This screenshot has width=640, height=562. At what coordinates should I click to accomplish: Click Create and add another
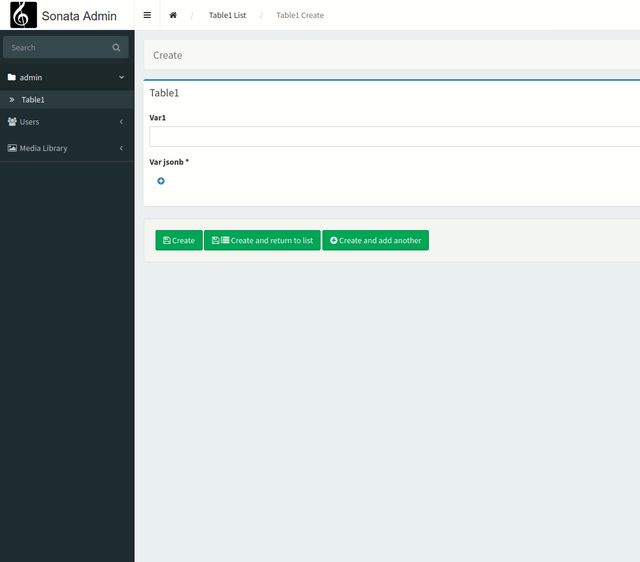click(x=376, y=240)
